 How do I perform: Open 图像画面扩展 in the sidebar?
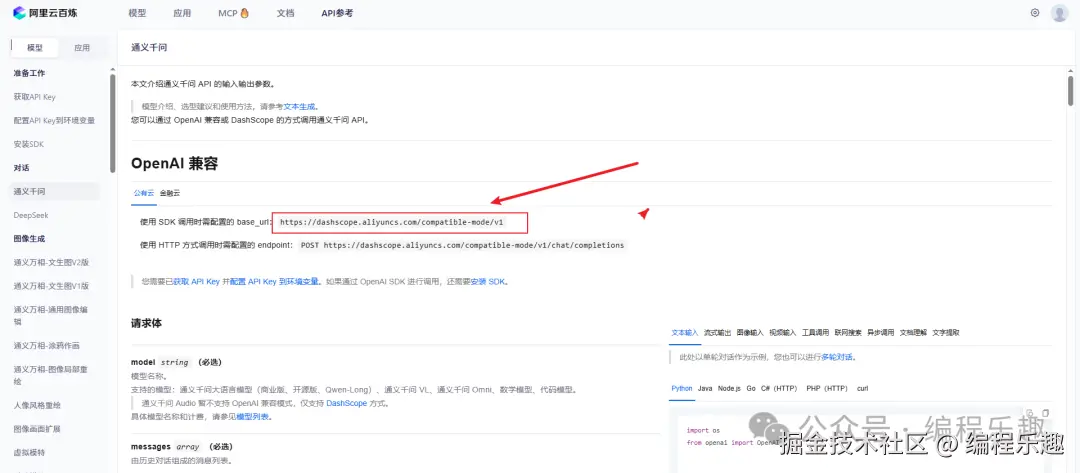[37, 429]
